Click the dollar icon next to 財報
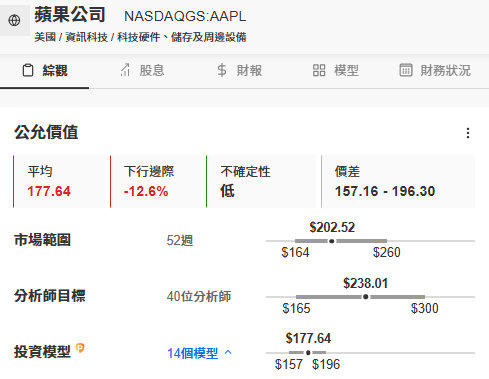This screenshot has height=379, width=489. (x=222, y=70)
